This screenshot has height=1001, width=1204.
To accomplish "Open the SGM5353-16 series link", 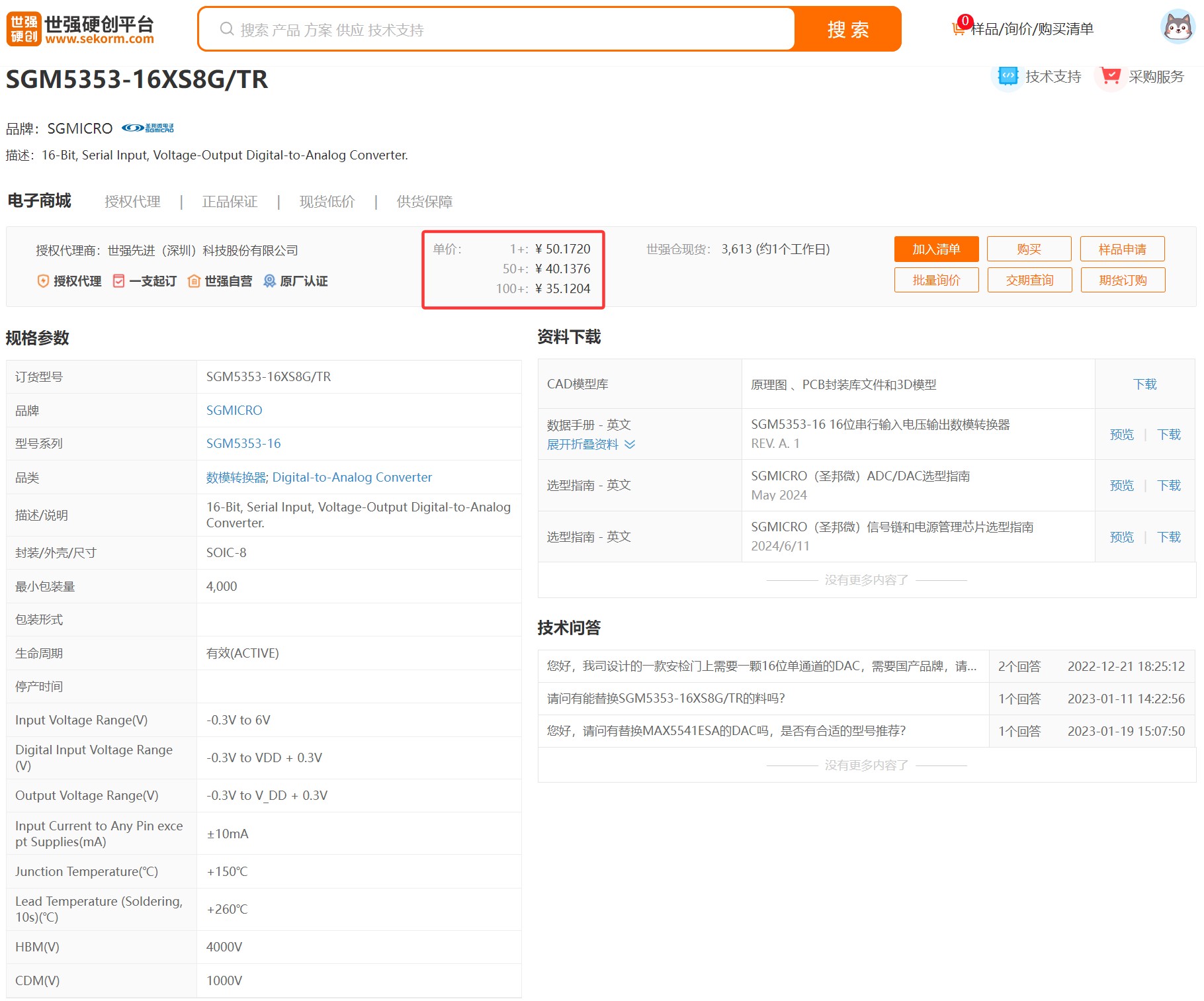I will pos(243,443).
